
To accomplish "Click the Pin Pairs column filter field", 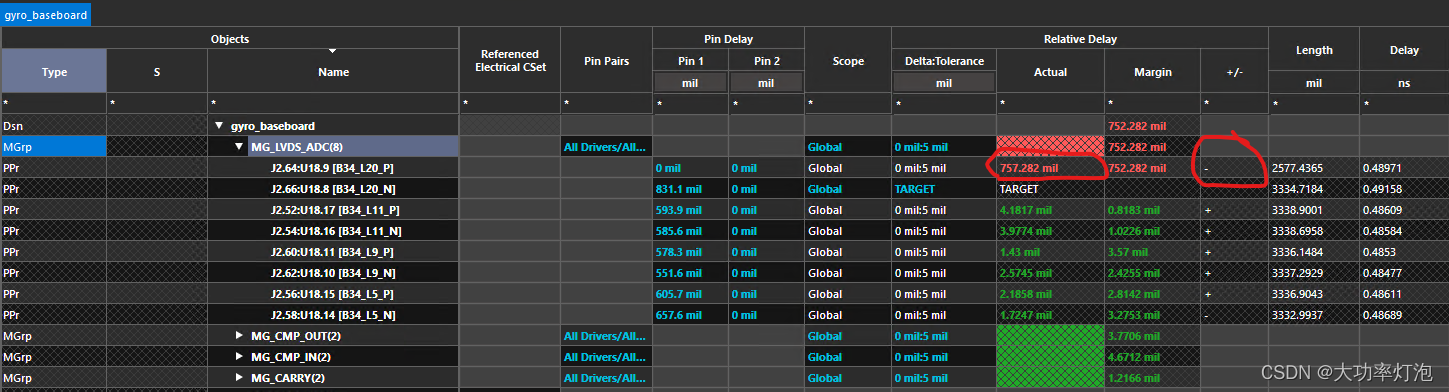I will (x=607, y=104).
